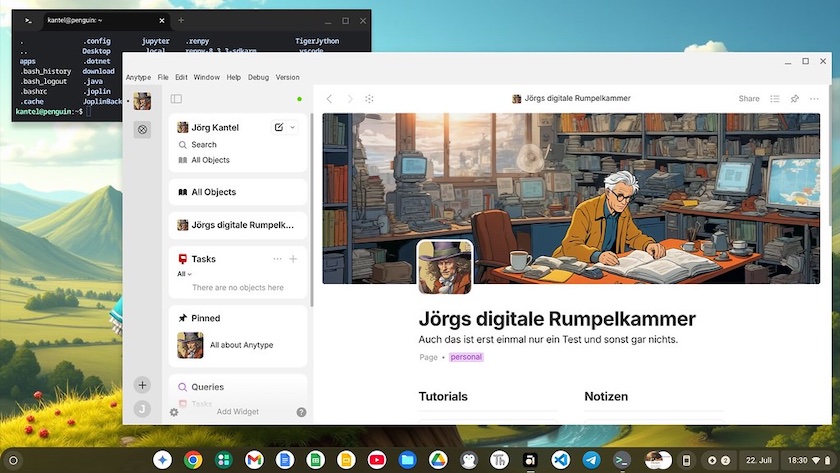
Task: Click the new object pencil icon
Action: 279,127
